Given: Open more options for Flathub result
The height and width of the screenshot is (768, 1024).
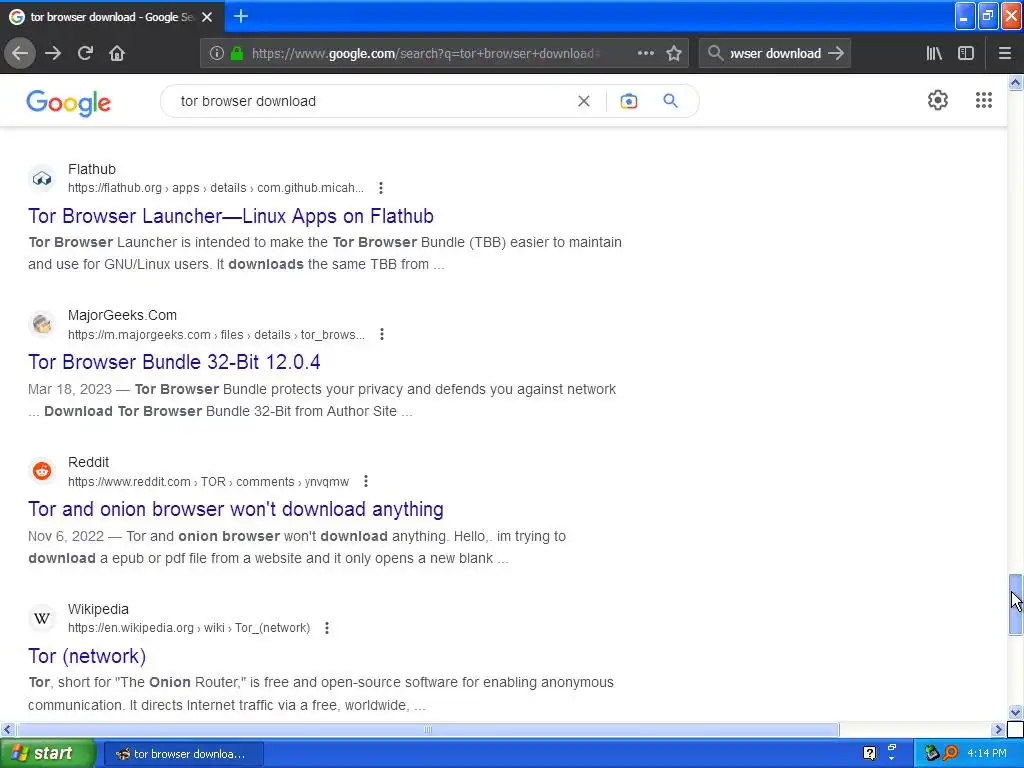Looking at the screenshot, I should (x=381, y=188).
